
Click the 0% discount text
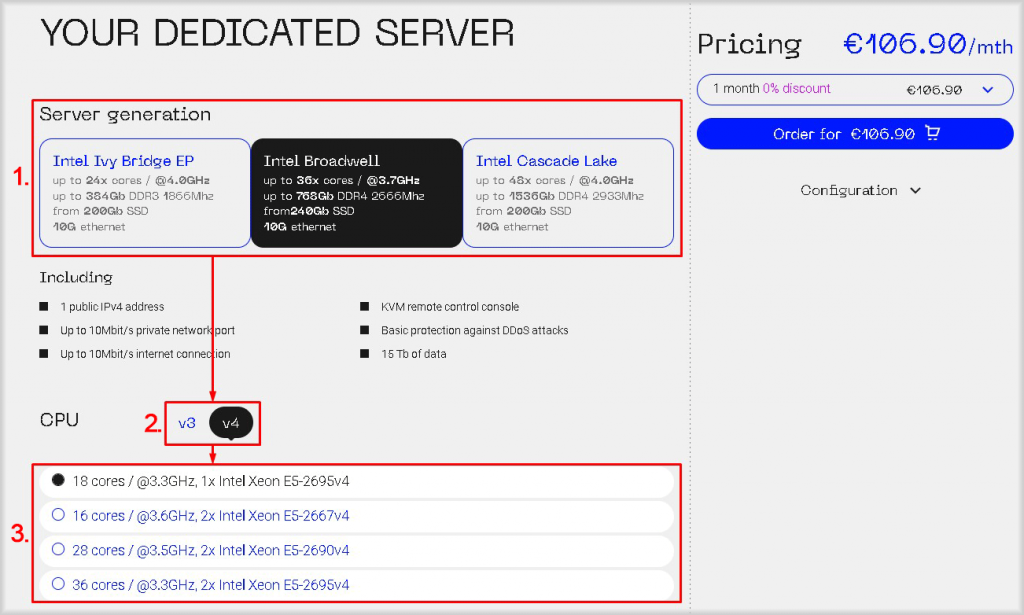pos(796,89)
